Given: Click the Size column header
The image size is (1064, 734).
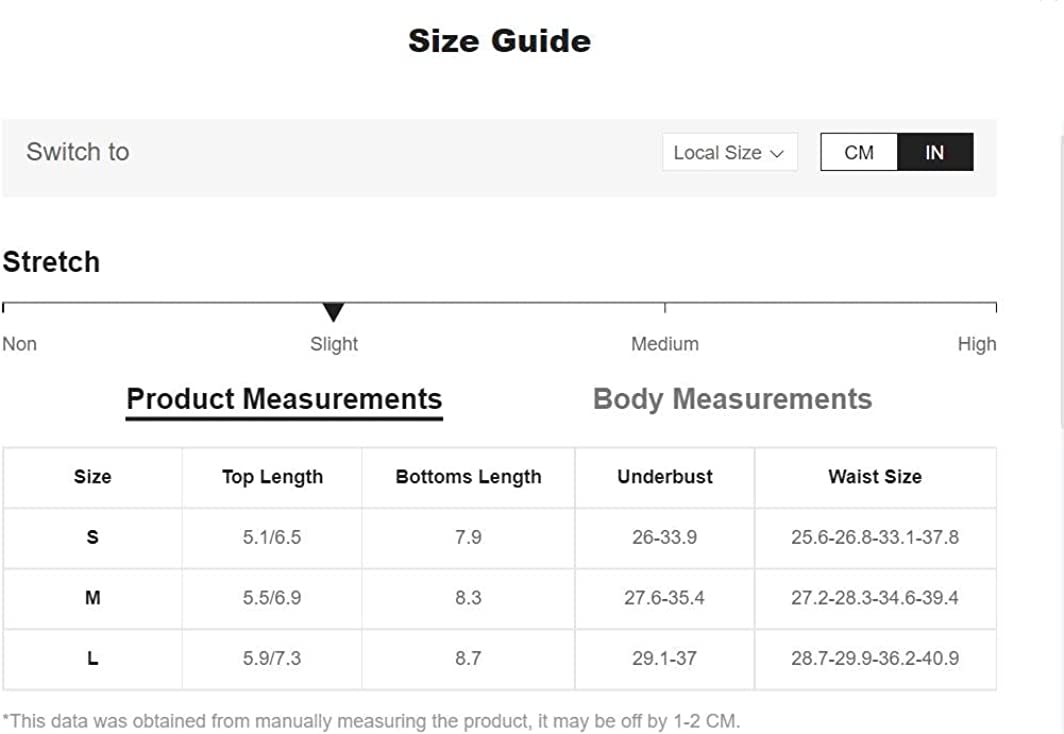Looking at the screenshot, I should (92, 477).
